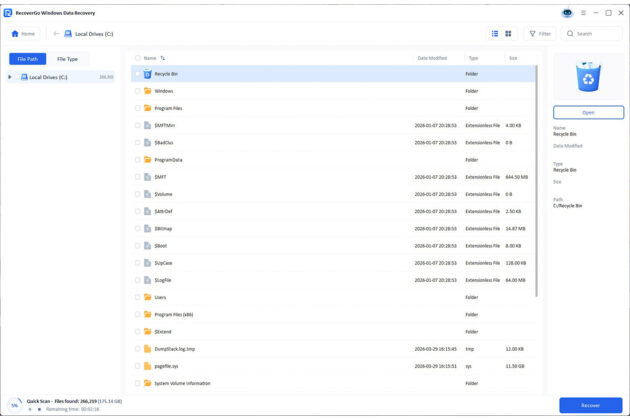The height and width of the screenshot is (420, 630).
Task: Sort by the Size column header
Action: 513,58
